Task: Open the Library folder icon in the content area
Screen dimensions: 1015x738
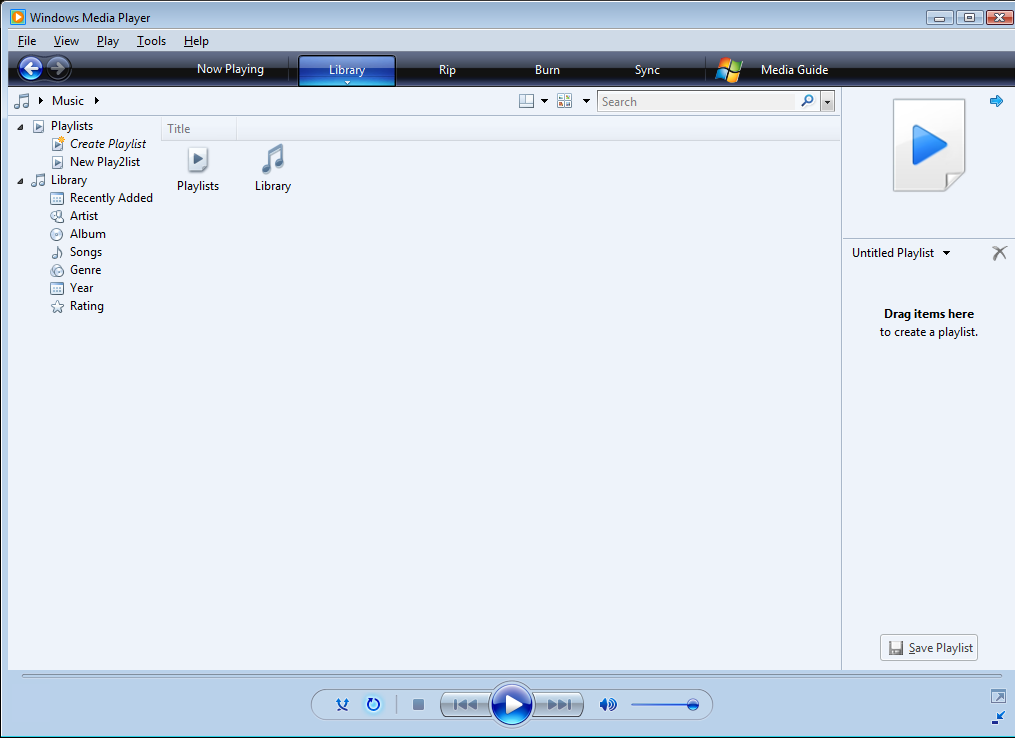Action: (272, 160)
